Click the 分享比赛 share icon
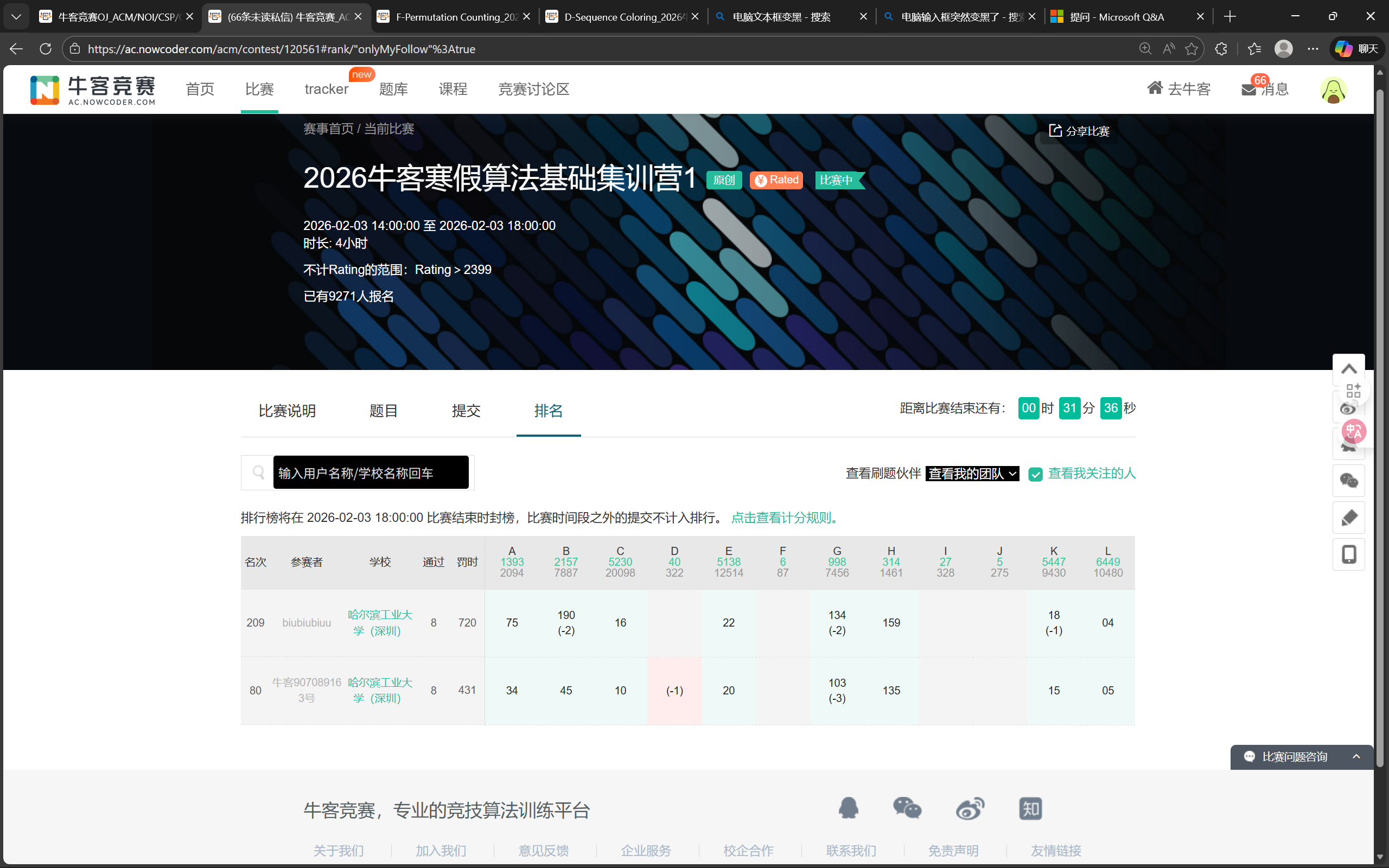 coord(1056,130)
